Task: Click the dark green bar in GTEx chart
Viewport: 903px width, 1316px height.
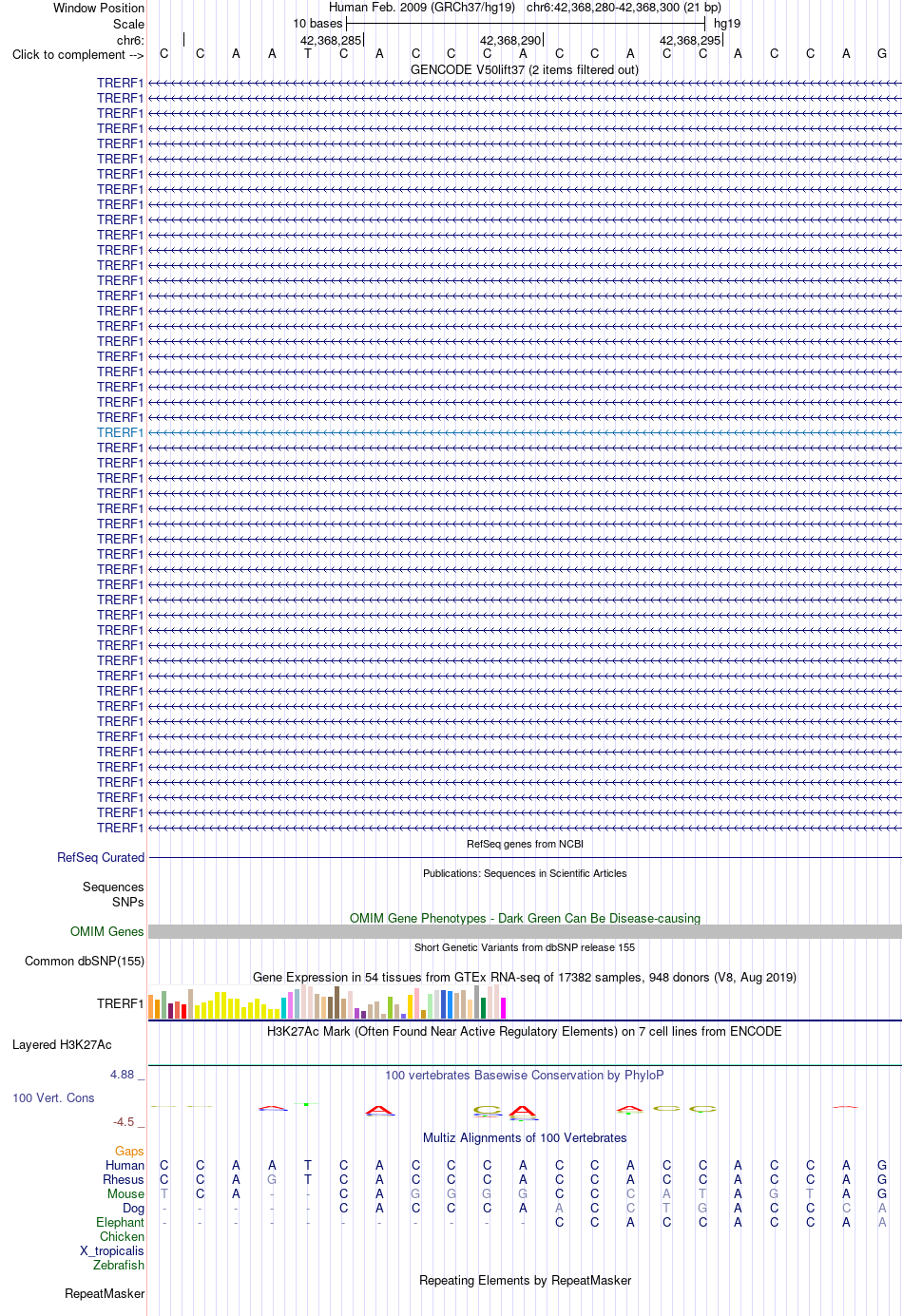Action: [484, 1008]
